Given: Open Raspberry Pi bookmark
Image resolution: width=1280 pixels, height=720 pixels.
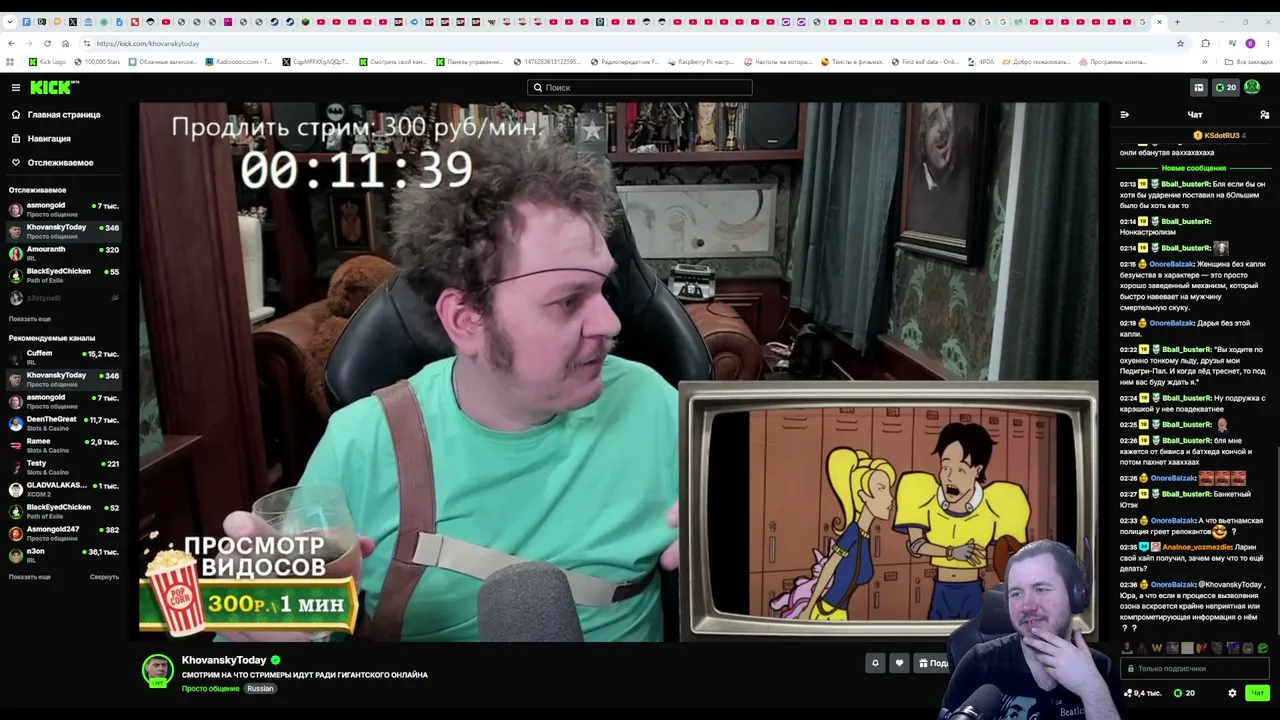Looking at the screenshot, I should [702, 62].
